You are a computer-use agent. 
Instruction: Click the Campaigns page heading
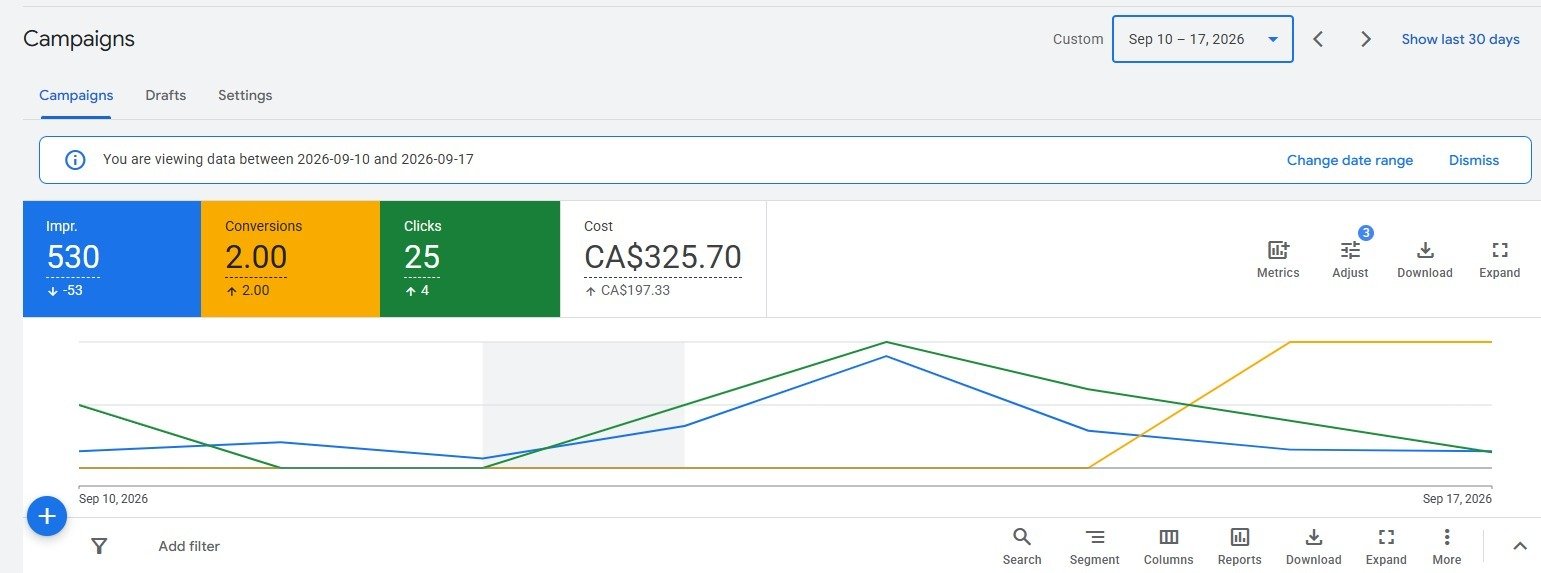79,39
